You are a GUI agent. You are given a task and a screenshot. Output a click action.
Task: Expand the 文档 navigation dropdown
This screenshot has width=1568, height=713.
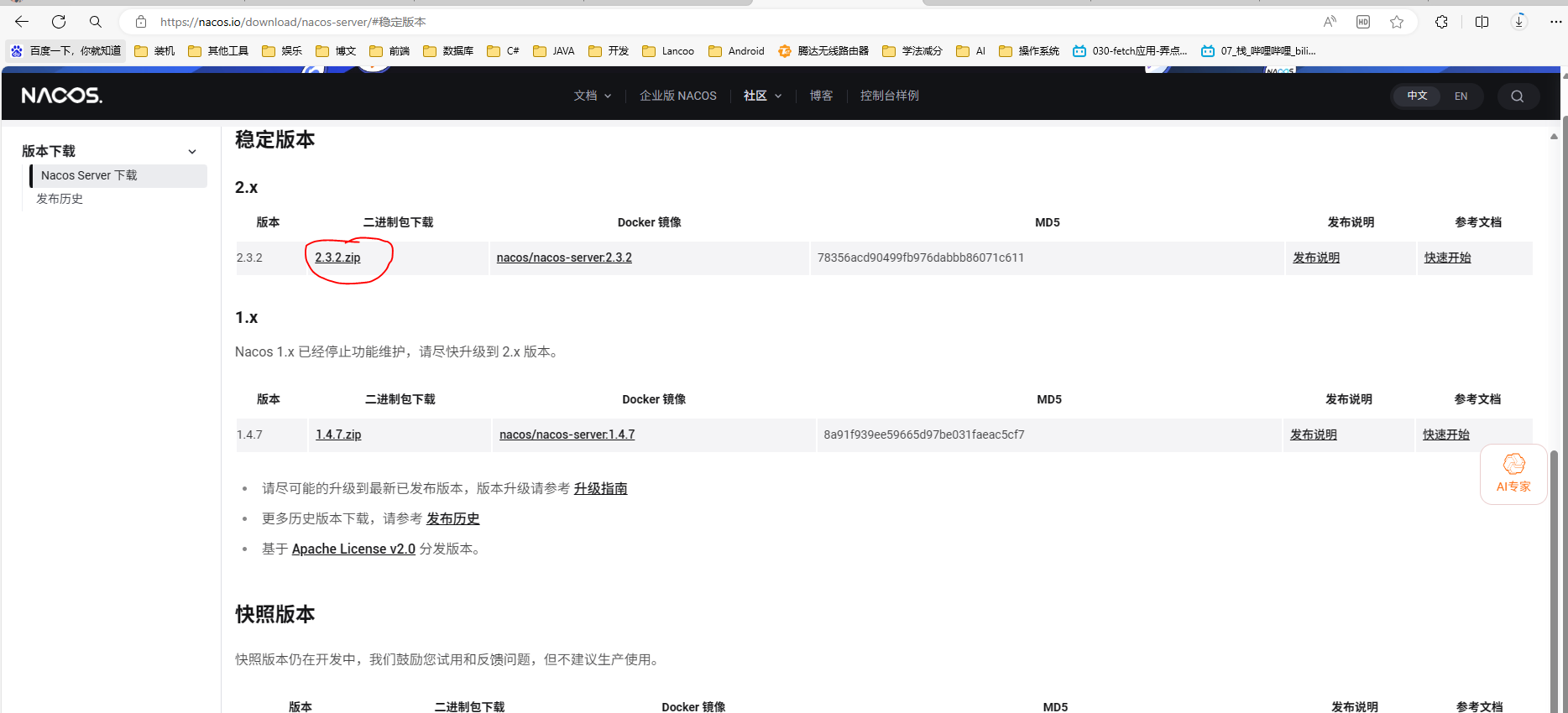tap(593, 96)
